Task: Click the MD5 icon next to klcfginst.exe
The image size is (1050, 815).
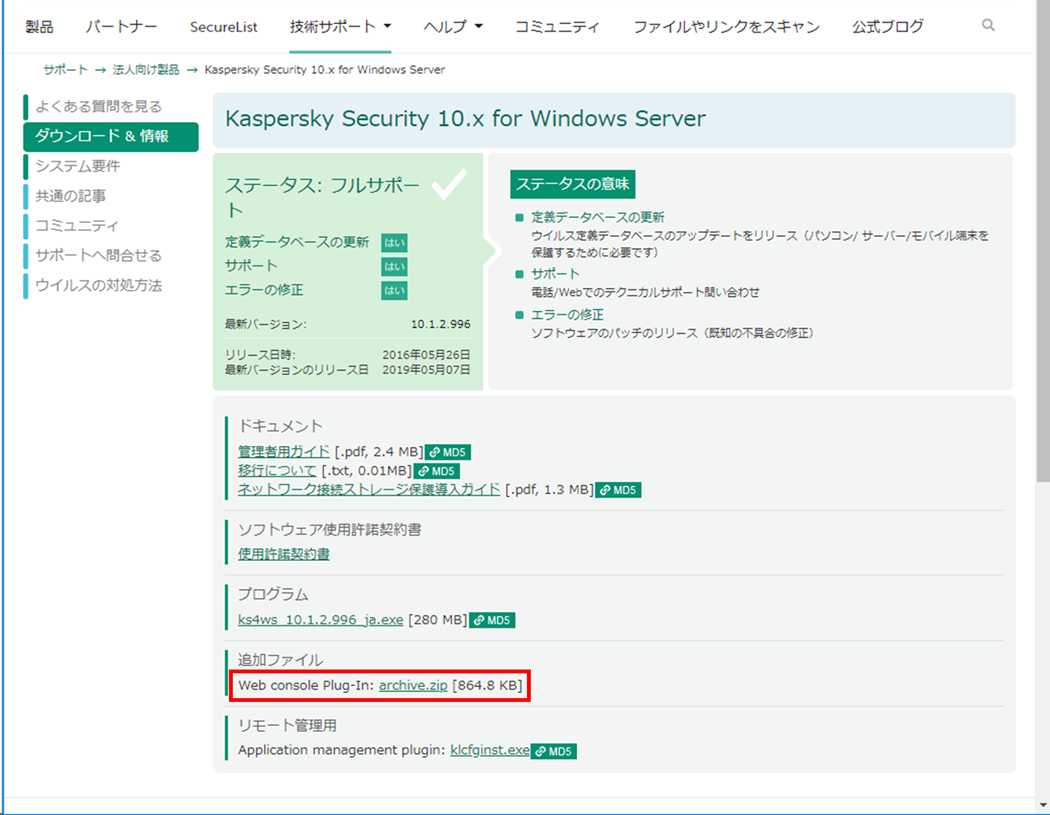Action: [x=554, y=751]
